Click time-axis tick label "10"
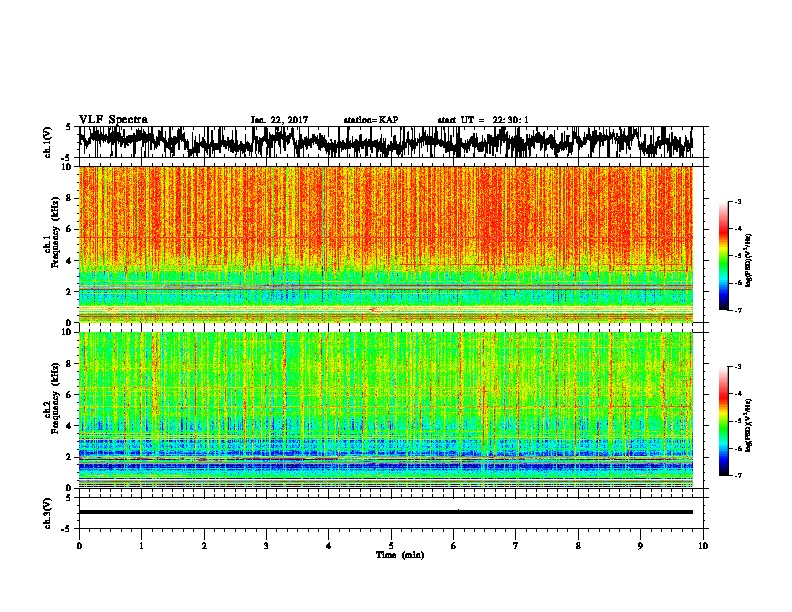This screenshot has width=792, height=612. click(x=703, y=546)
